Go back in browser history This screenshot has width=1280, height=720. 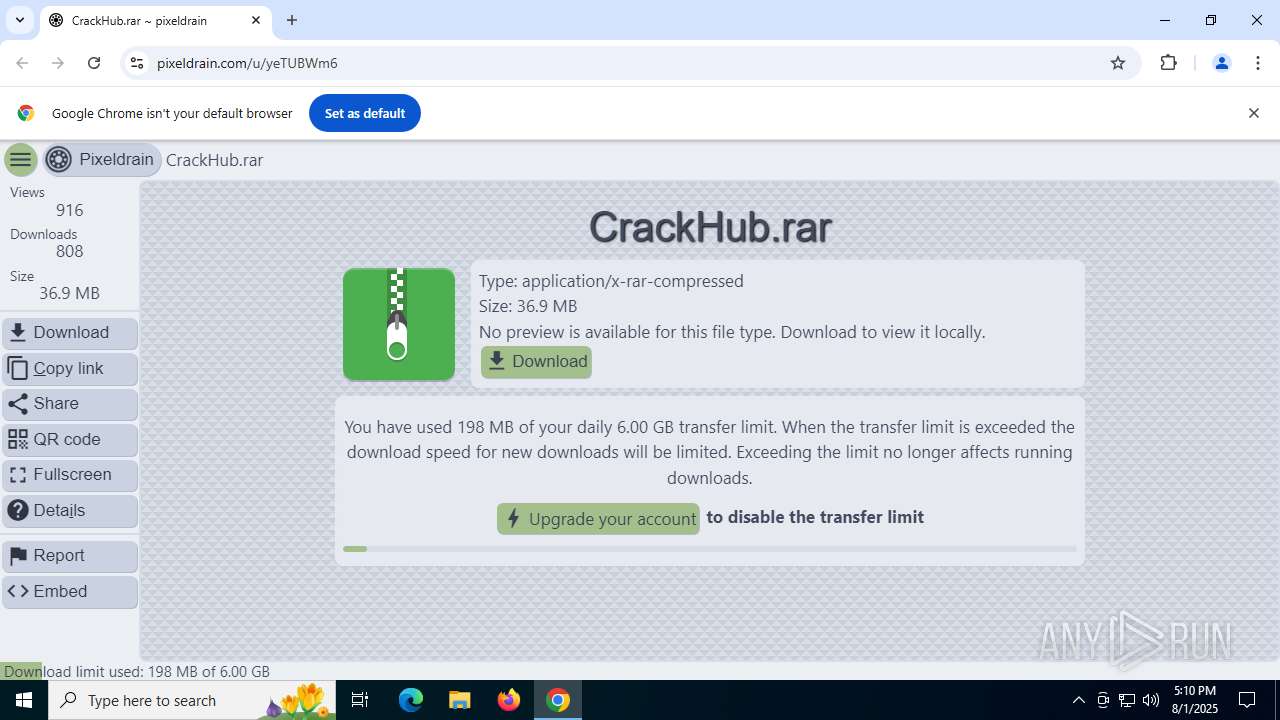click(22, 63)
